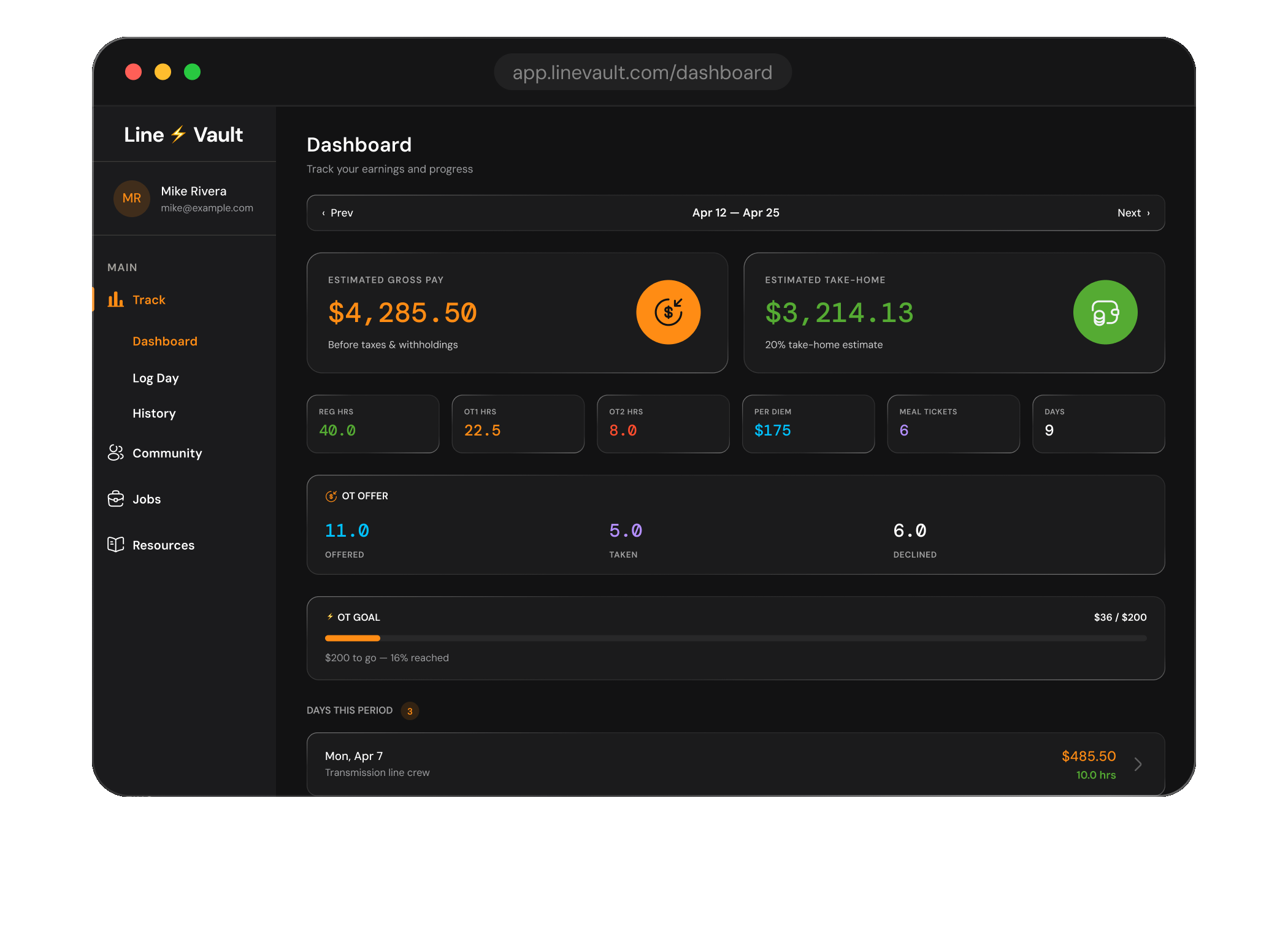Go to next pay period with Next

[1133, 213]
